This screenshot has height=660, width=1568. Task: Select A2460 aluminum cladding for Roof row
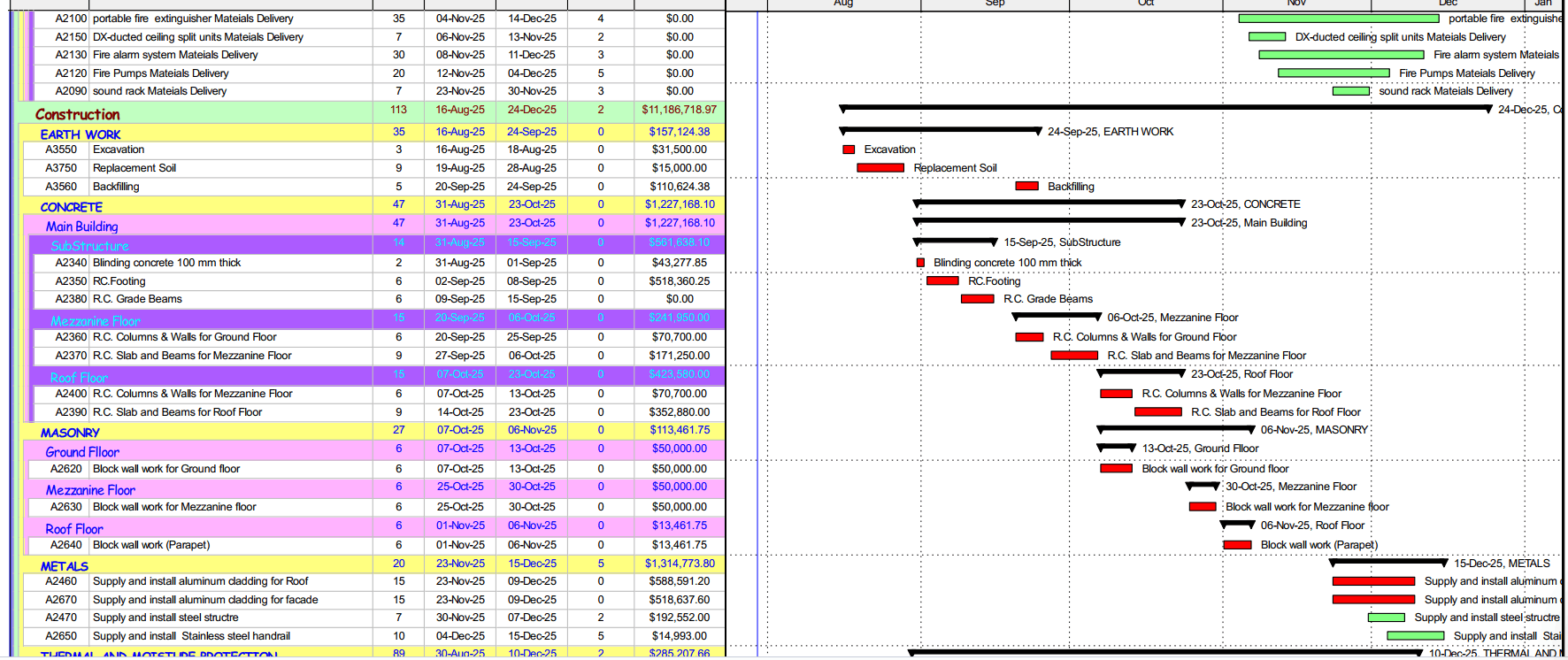pyautogui.click(x=200, y=581)
